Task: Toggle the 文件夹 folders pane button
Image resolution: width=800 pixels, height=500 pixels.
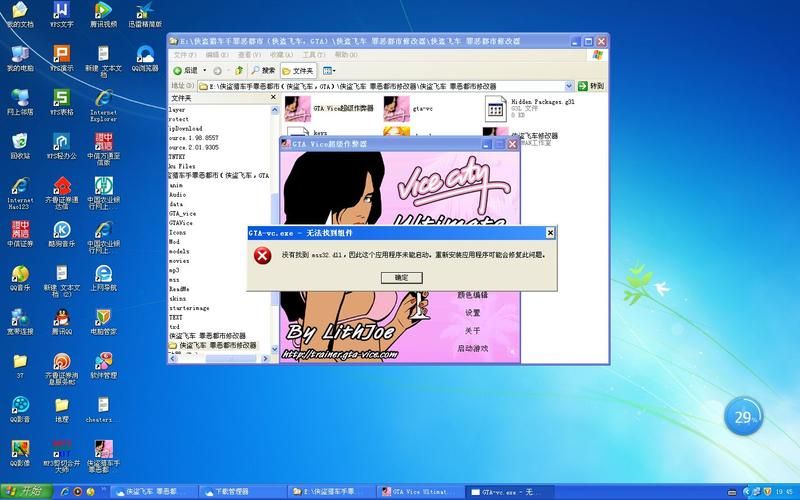Action: pos(298,70)
